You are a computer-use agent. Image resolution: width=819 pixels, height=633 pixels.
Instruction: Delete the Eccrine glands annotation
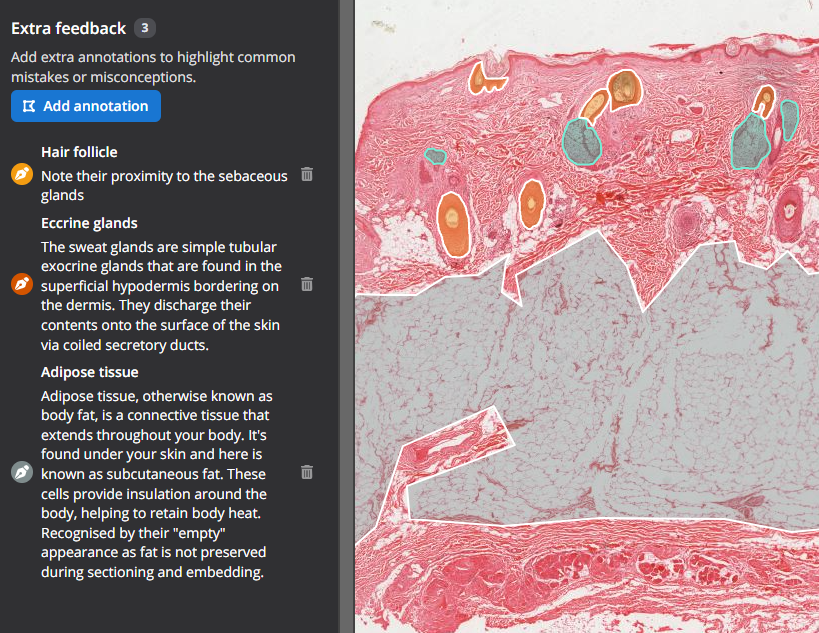click(307, 284)
